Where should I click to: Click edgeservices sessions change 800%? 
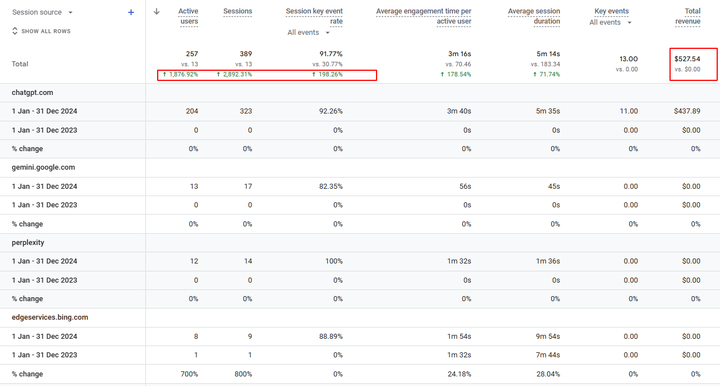243,374
